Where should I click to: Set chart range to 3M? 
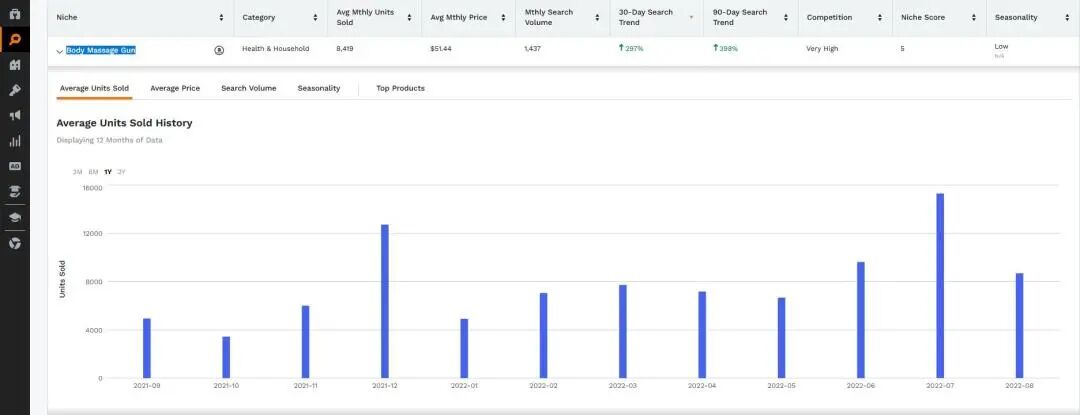coord(77,172)
